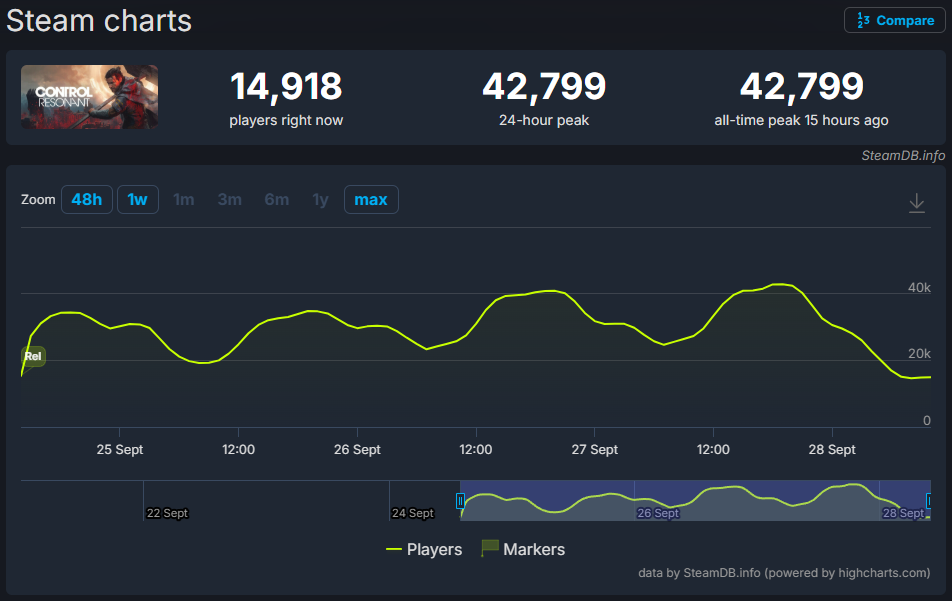The height and width of the screenshot is (601, 952).
Task: Click the 27 Sept axis label
Action: pyautogui.click(x=594, y=450)
